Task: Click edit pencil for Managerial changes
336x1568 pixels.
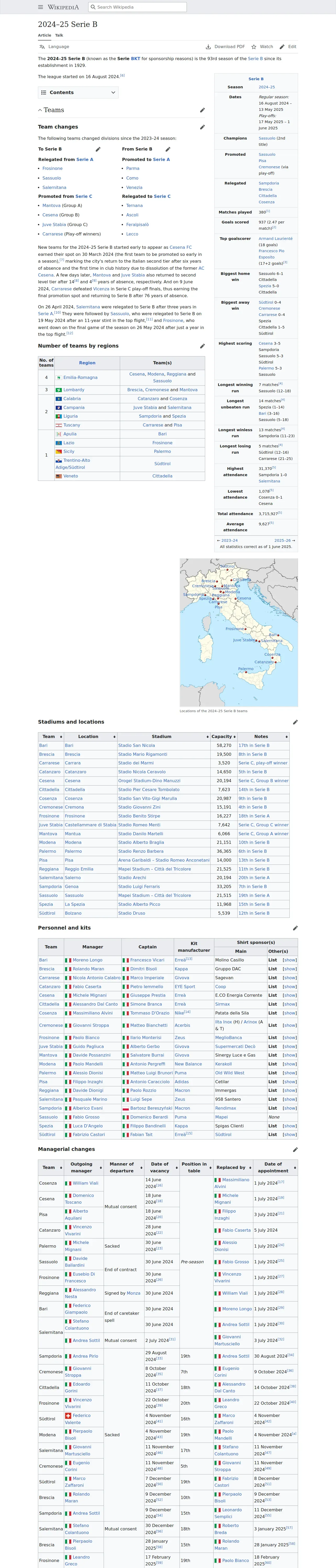Action: point(295,1150)
